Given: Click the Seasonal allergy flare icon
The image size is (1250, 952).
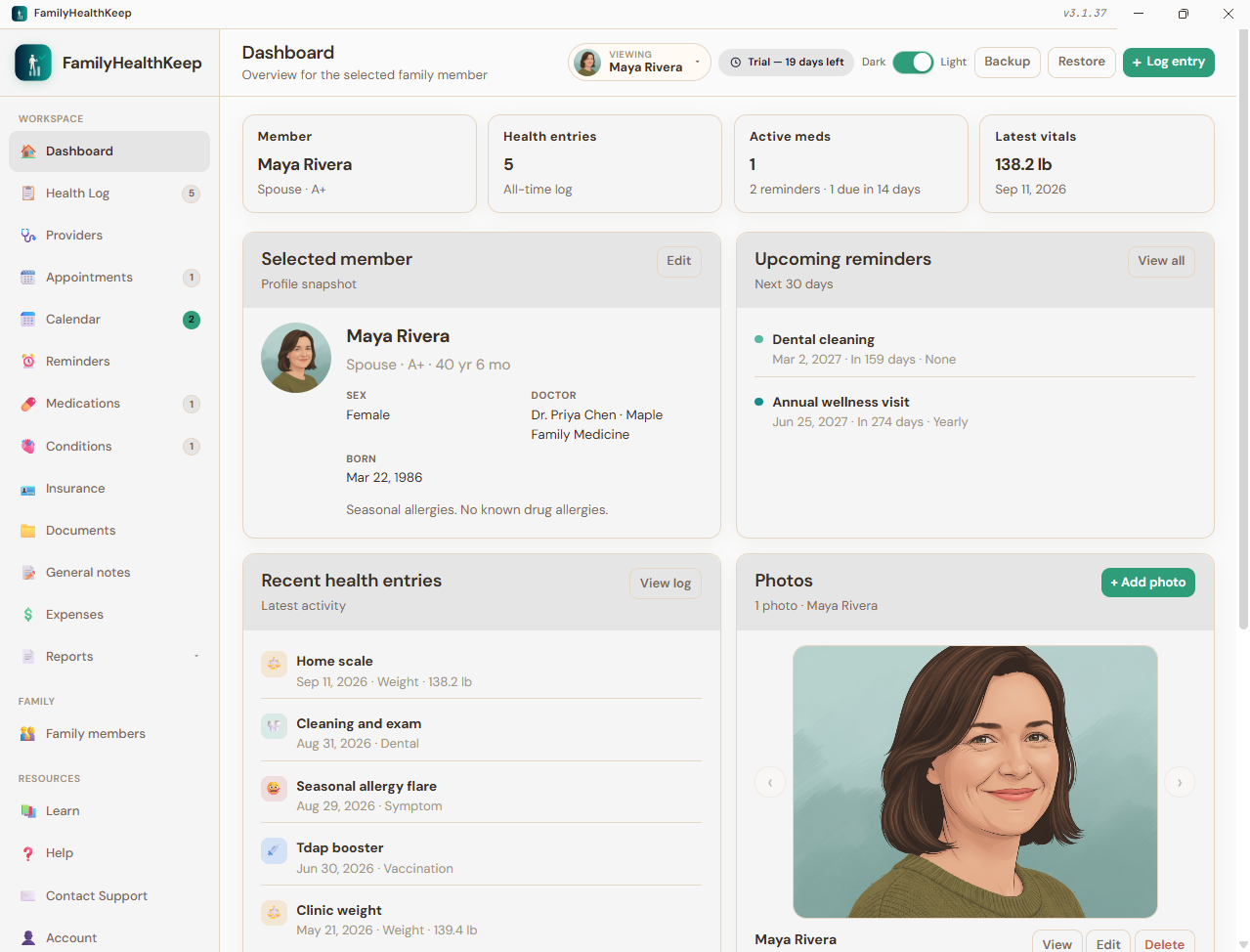Looking at the screenshot, I should [x=274, y=789].
